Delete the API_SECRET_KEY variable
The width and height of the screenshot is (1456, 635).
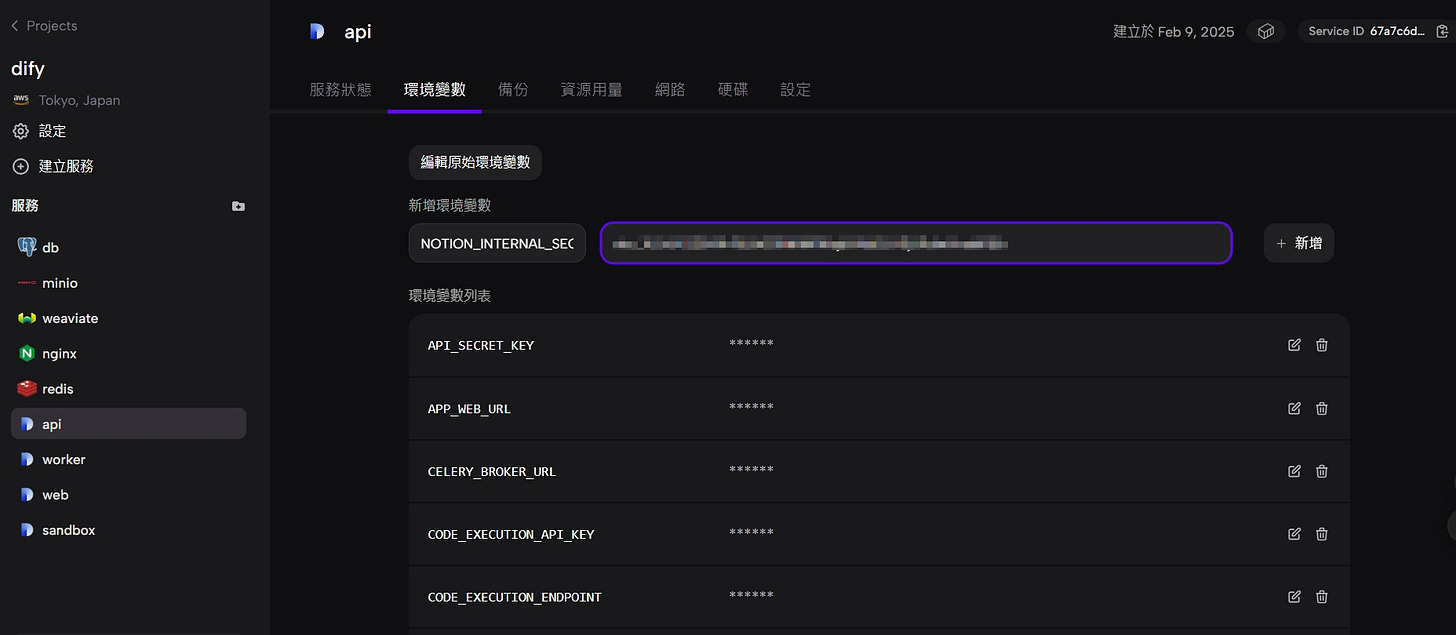point(1322,345)
